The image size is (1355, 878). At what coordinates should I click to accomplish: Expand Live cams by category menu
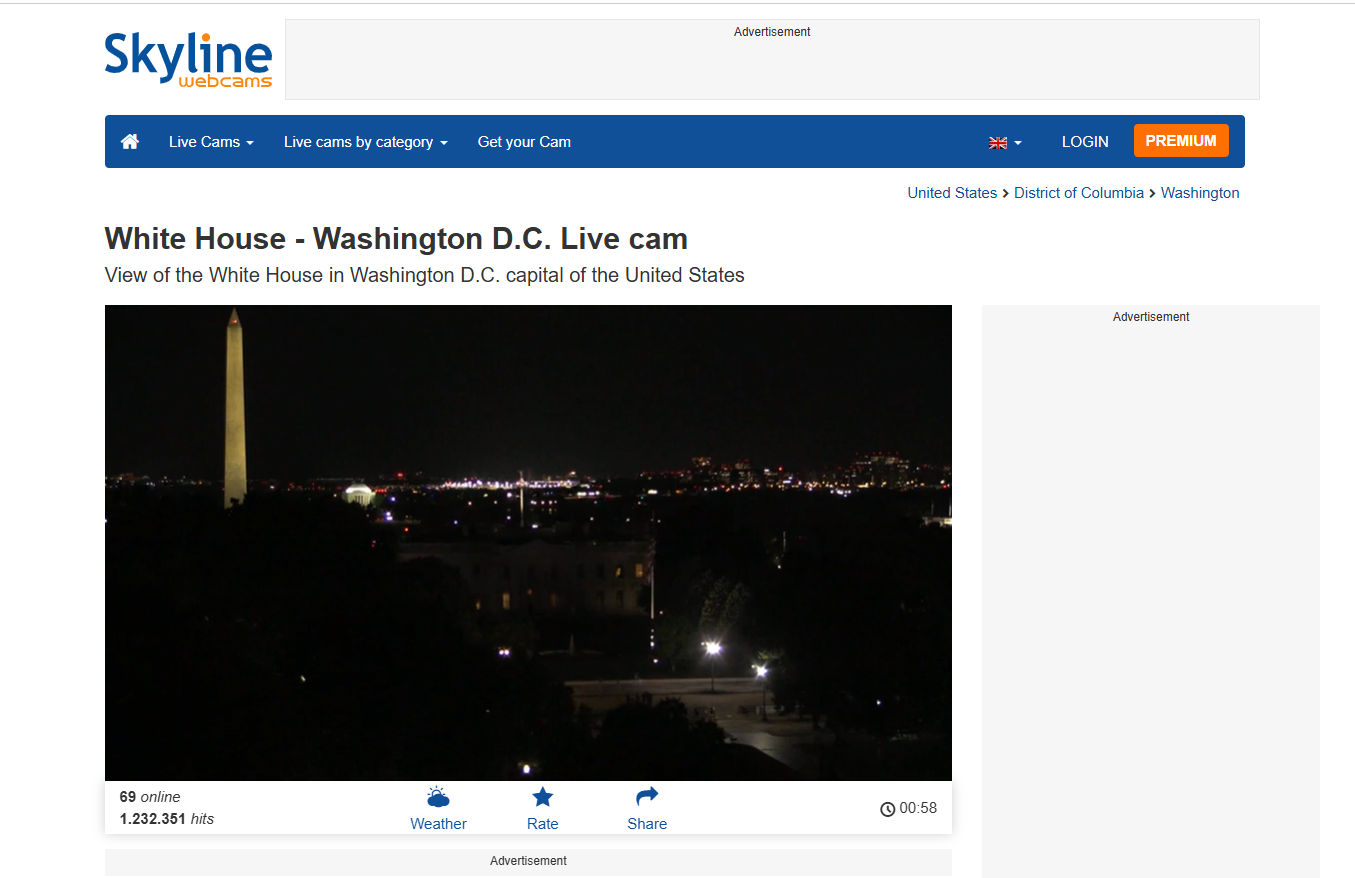[365, 142]
